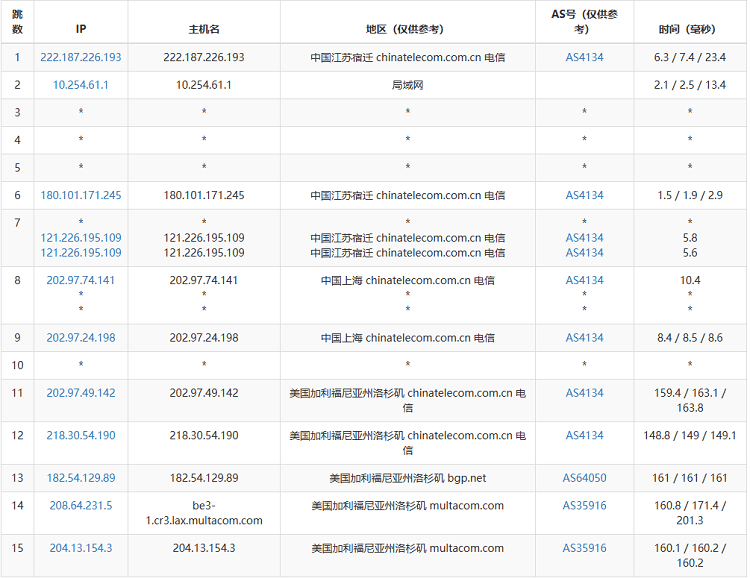Click the 跳数 column header
The image size is (750, 578).
17,22
